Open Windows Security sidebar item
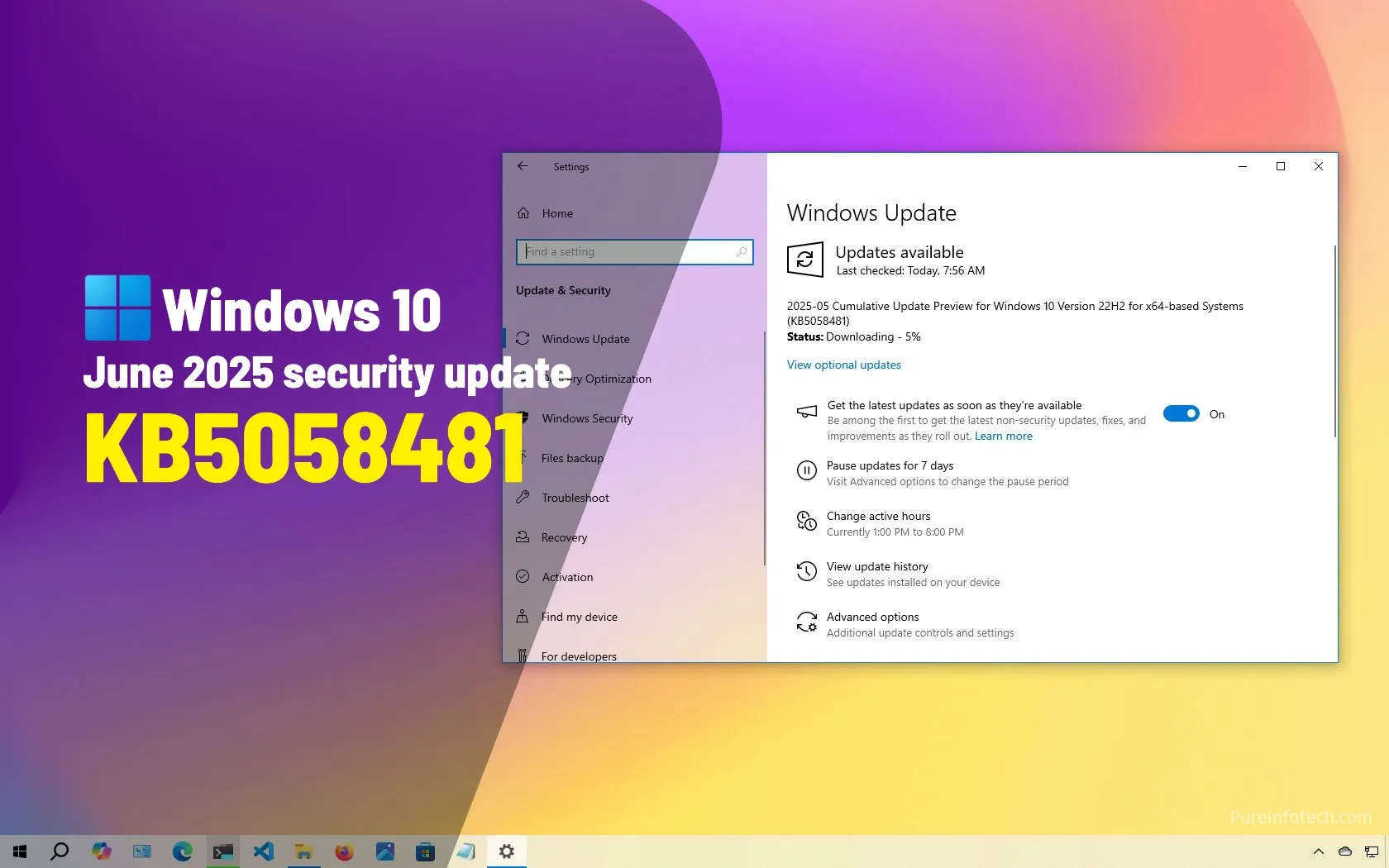Image resolution: width=1389 pixels, height=868 pixels. pyautogui.click(x=587, y=418)
